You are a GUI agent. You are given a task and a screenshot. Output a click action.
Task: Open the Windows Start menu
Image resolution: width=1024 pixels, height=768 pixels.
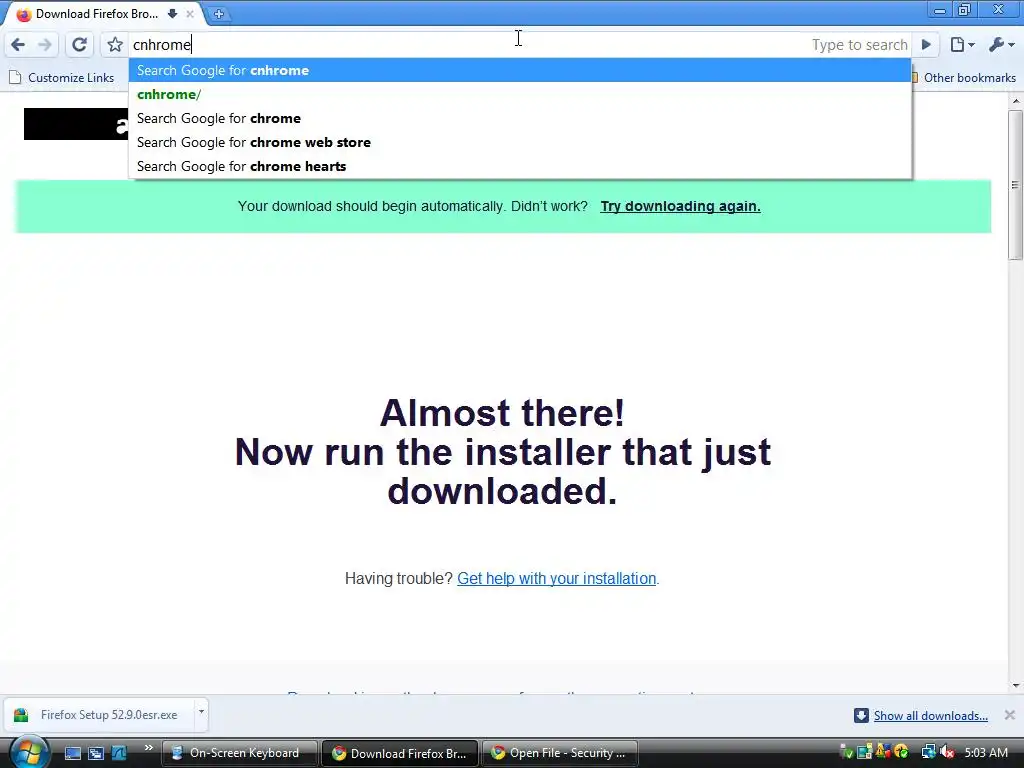click(29, 752)
